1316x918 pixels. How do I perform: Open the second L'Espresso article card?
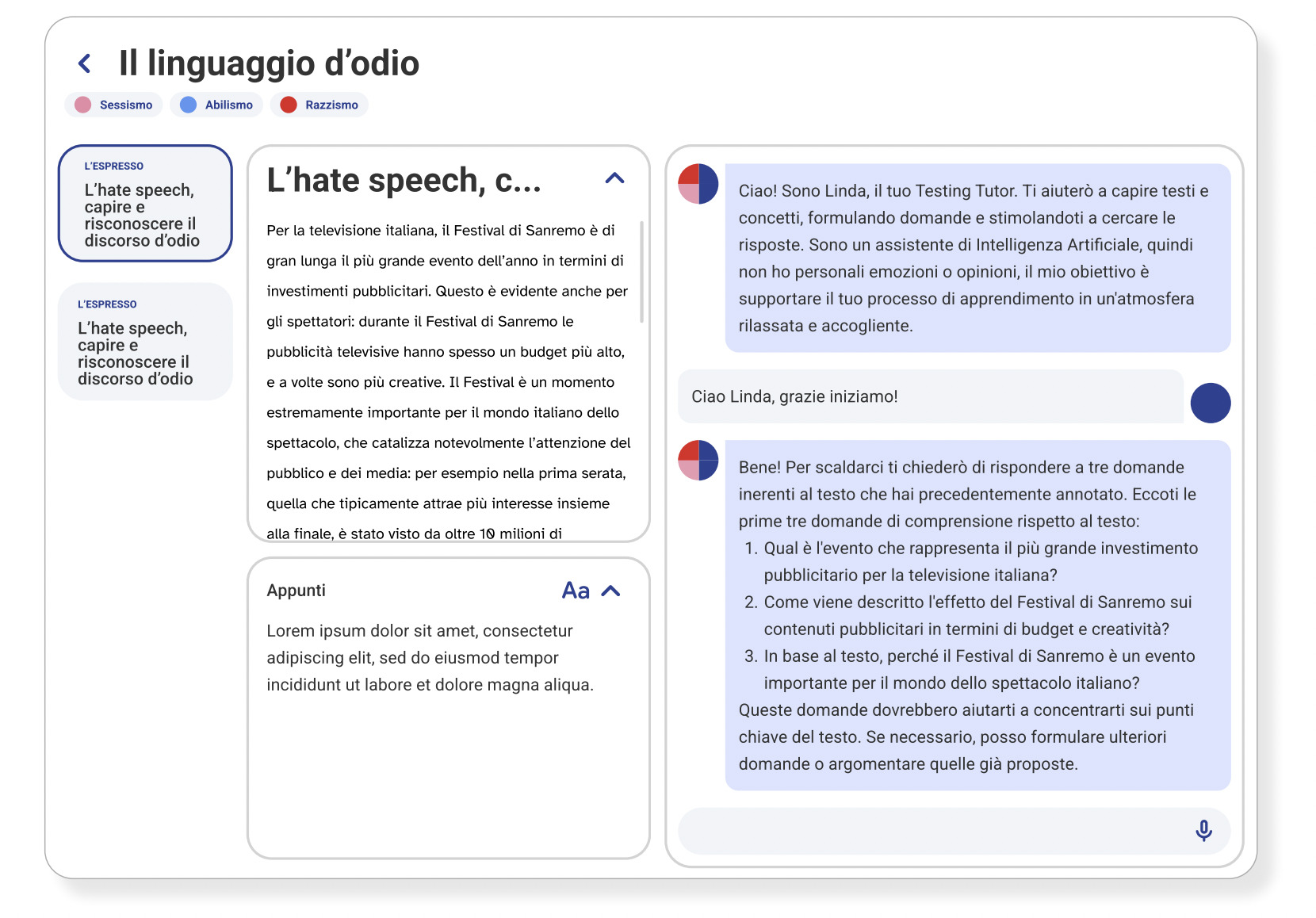click(145, 342)
